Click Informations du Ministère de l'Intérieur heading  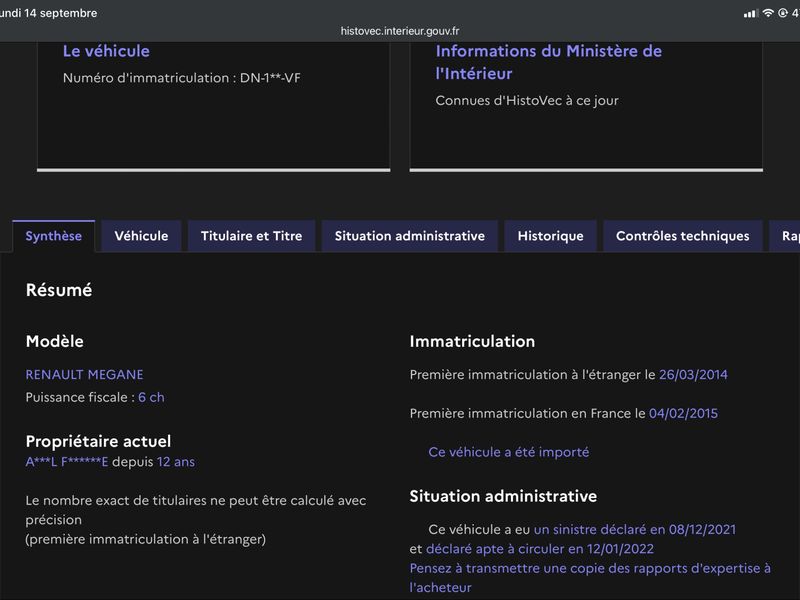(548, 62)
